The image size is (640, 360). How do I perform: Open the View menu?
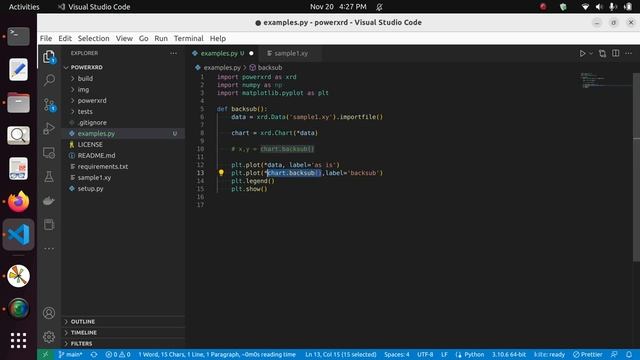pyautogui.click(x=124, y=38)
